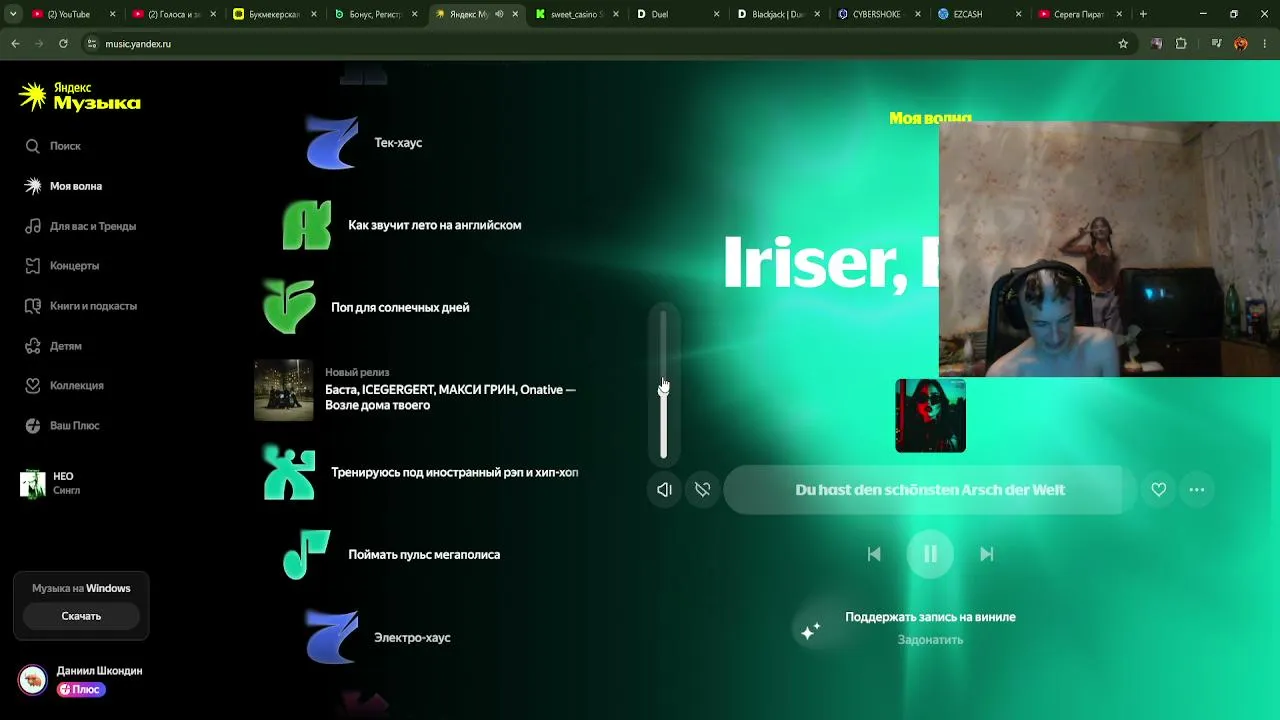Switch to the Букмекерская tab
Screen dimensions: 1280x720
click(x=274, y=14)
